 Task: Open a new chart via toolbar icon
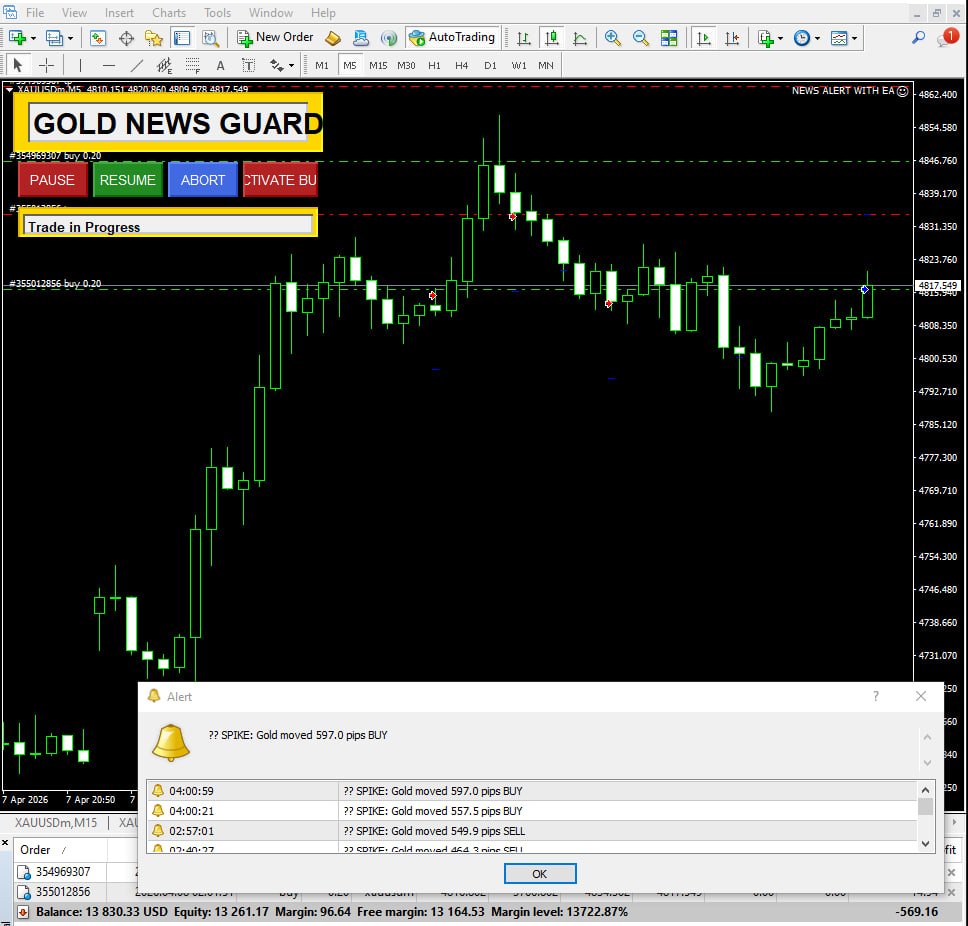click(17, 38)
